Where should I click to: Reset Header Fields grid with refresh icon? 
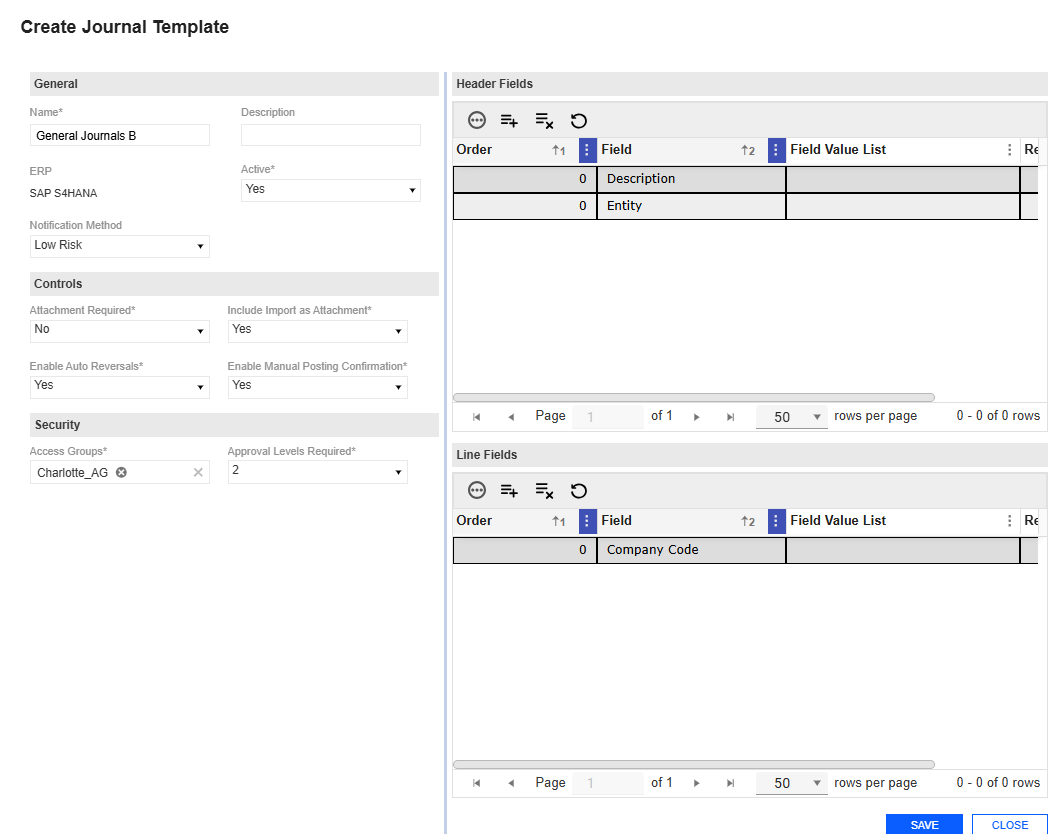point(579,121)
